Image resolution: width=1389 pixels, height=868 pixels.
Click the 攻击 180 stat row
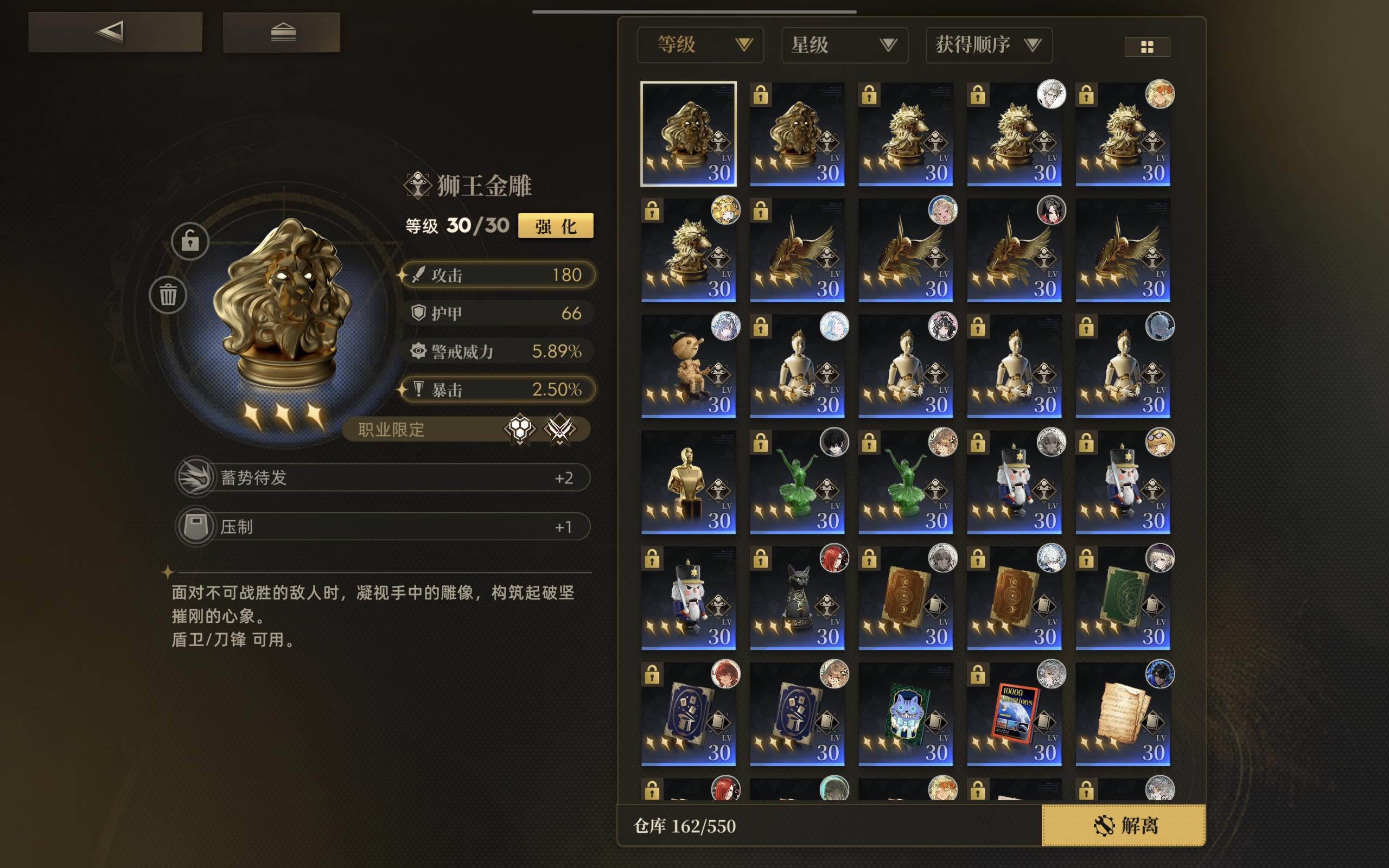[x=498, y=275]
